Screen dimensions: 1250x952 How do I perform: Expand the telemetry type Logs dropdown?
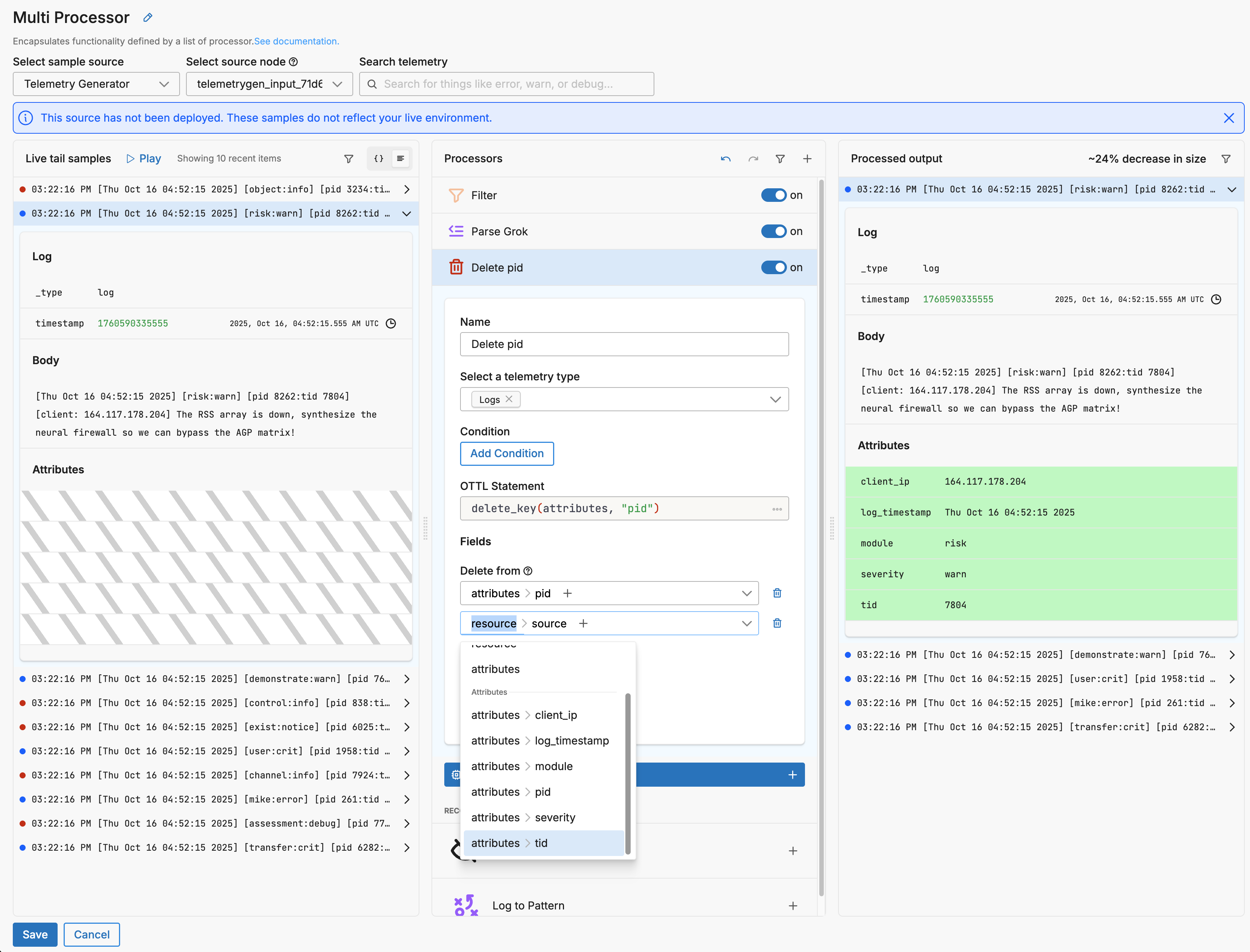click(x=774, y=400)
